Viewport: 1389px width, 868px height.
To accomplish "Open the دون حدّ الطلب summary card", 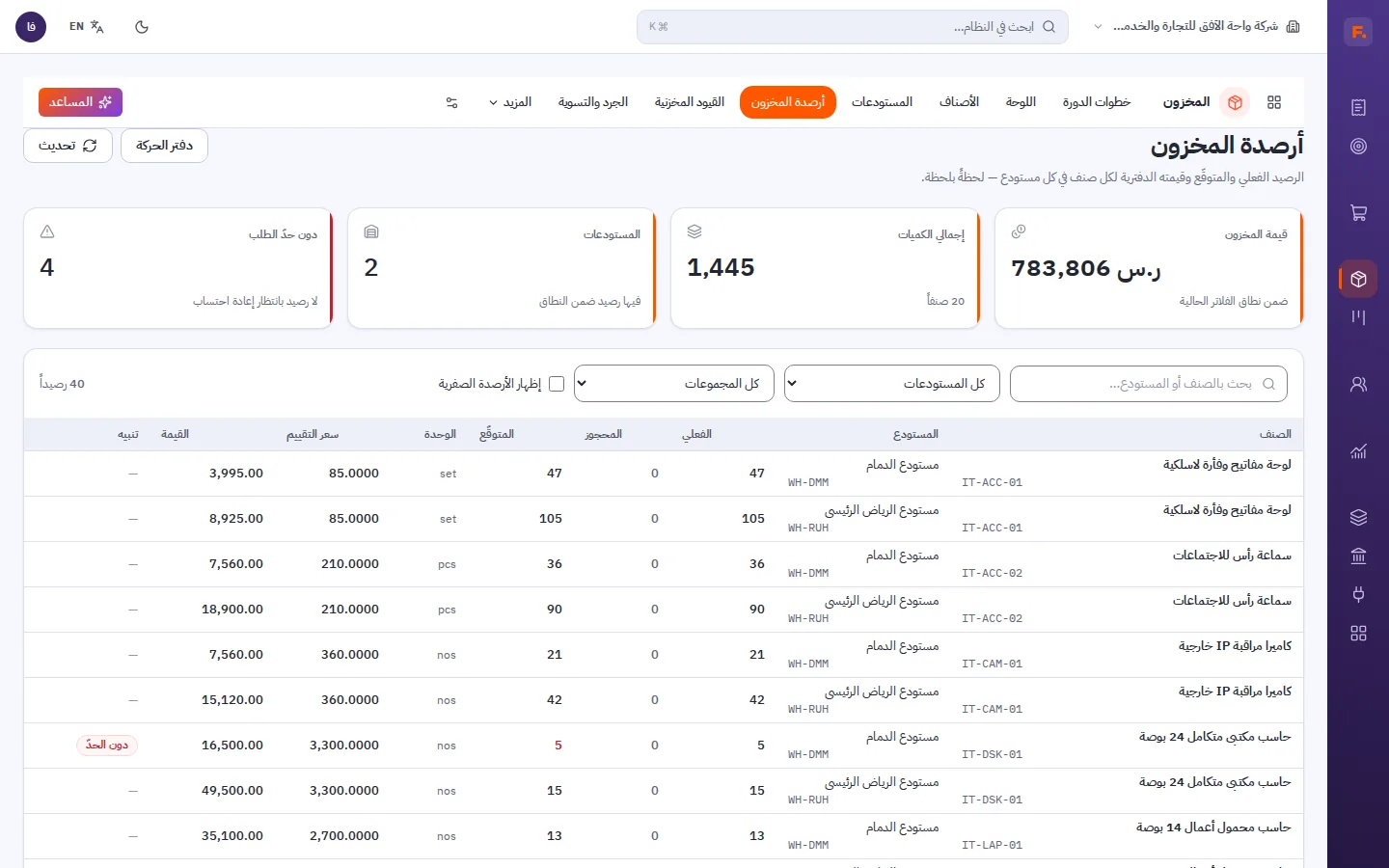I will (x=177, y=268).
